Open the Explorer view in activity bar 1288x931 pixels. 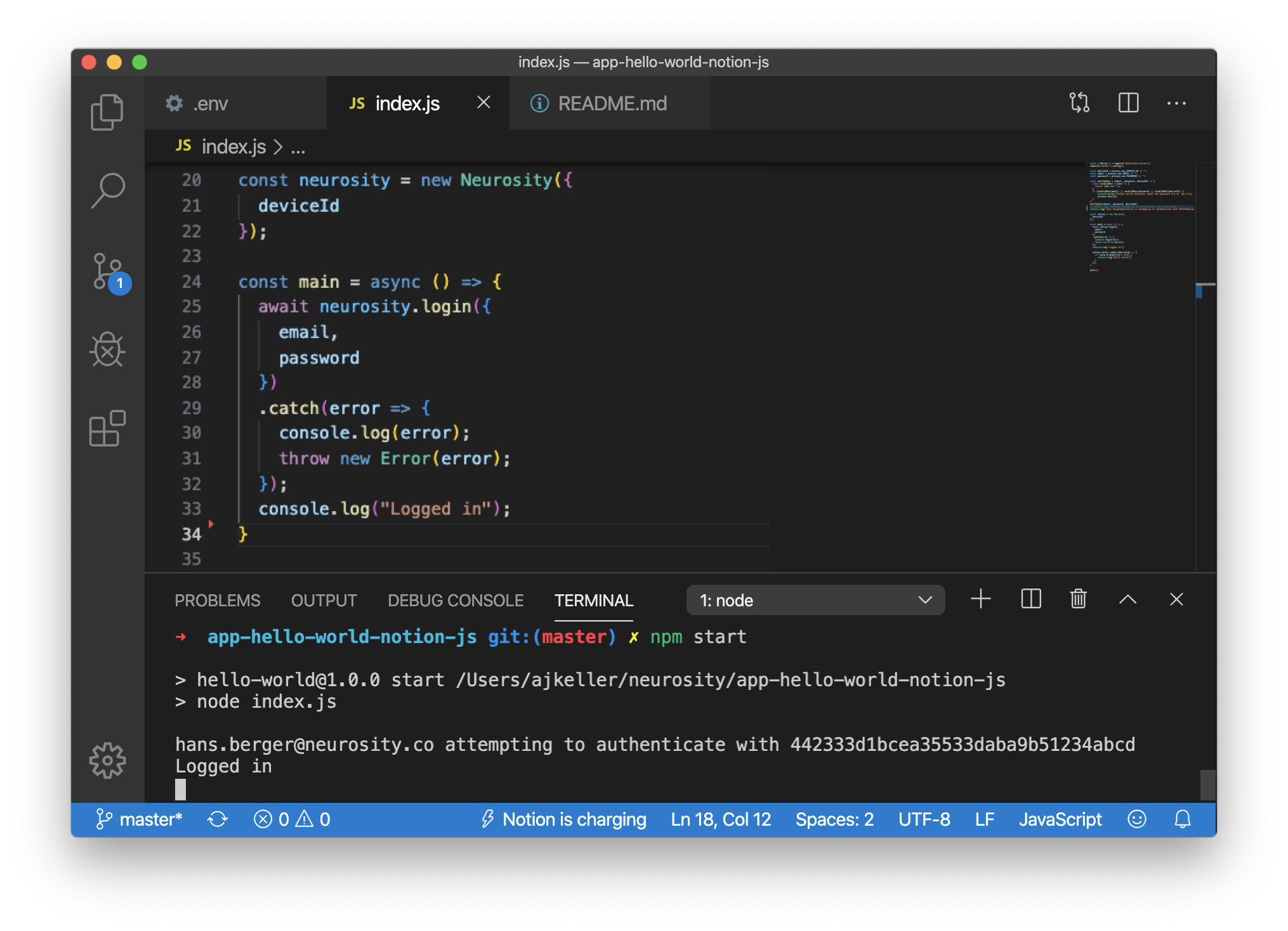[x=107, y=112]
